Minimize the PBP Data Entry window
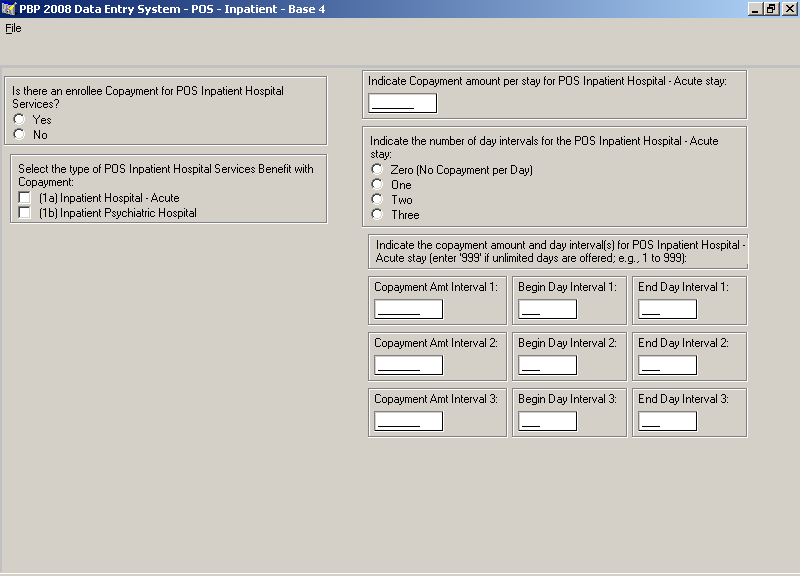This screenshot has height=576, width=800. (x=755, y=9)
